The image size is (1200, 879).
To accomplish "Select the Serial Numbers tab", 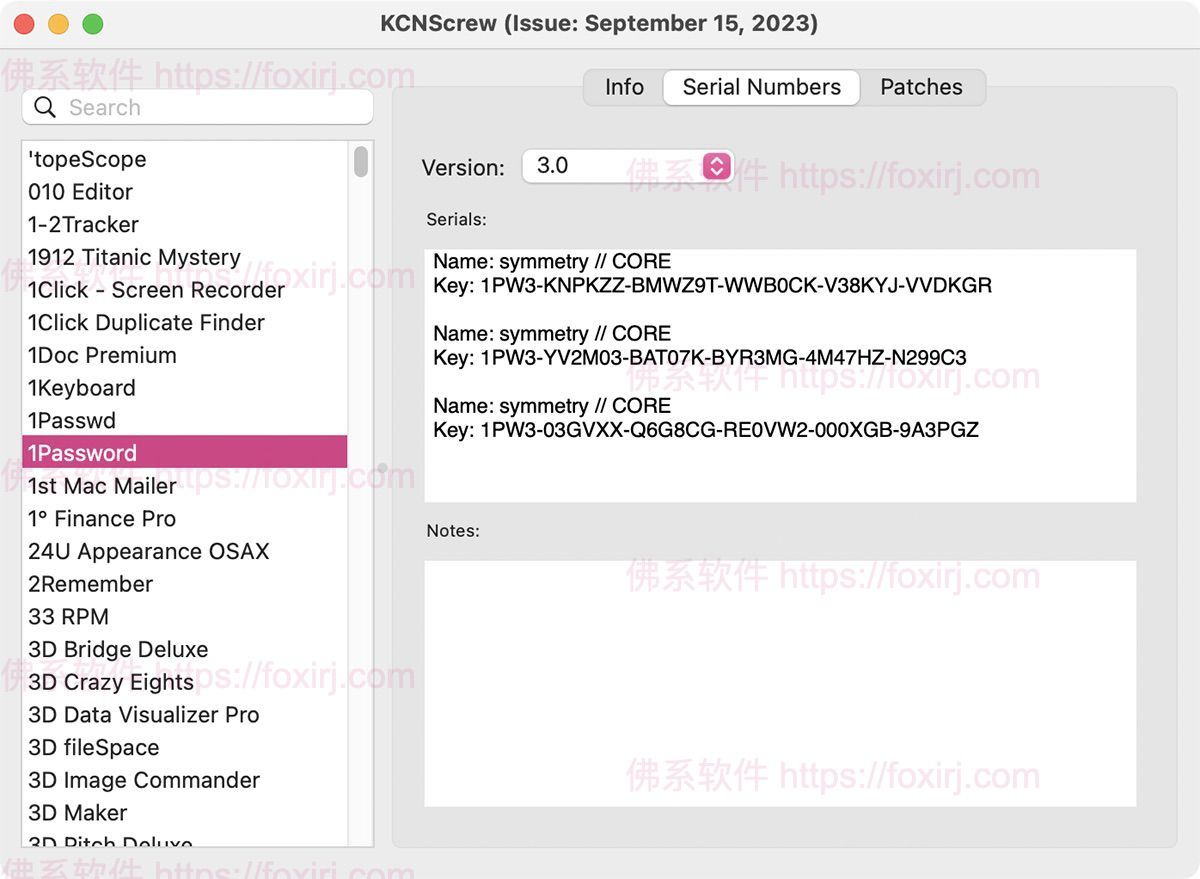I will pos(761,87).
